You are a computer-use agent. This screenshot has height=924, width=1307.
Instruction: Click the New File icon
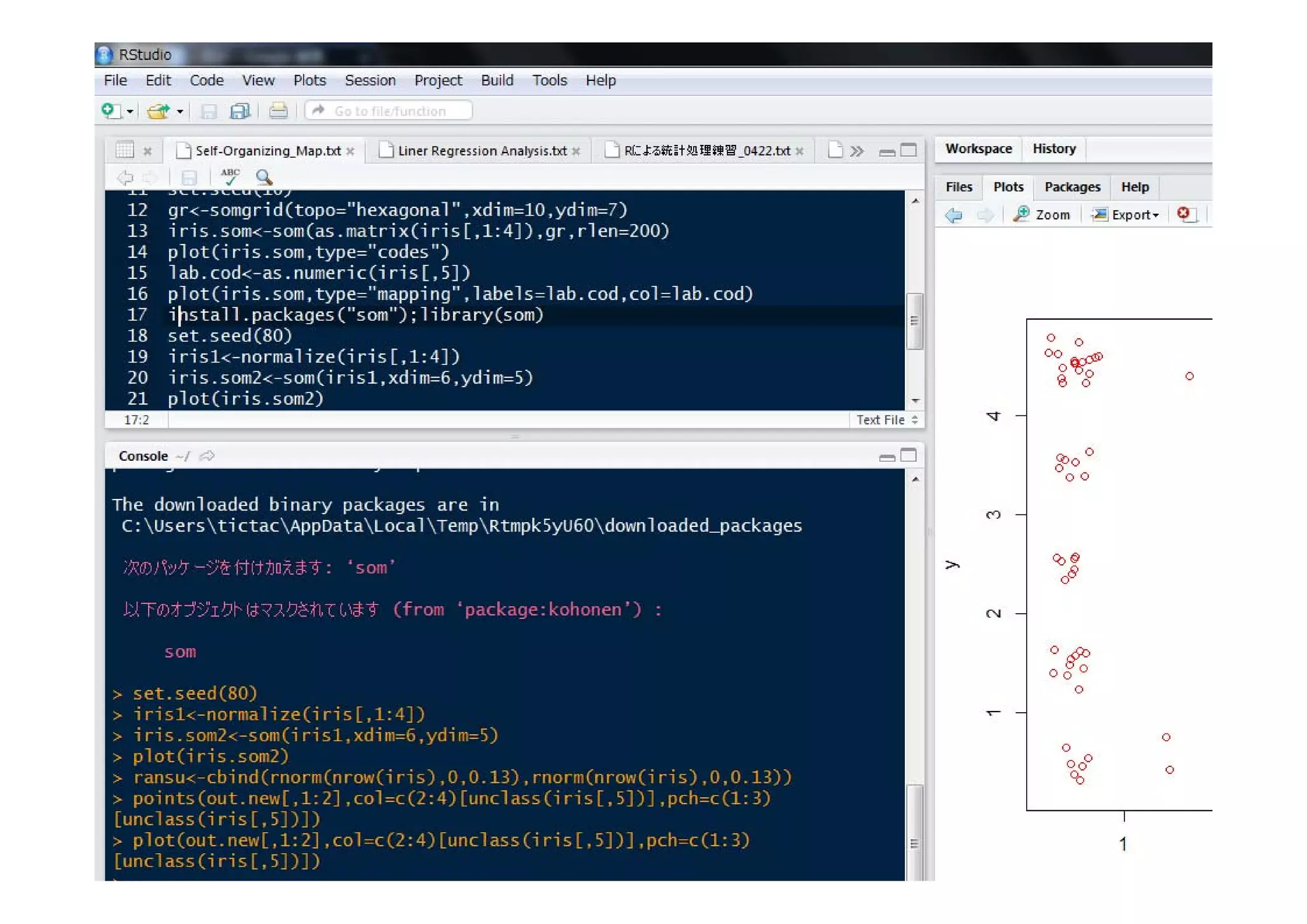pyautogui.click(x=110, y=111)
